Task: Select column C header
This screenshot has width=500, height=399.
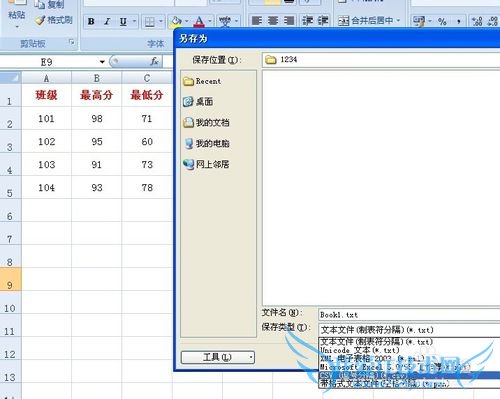Action: coord(147,78)
